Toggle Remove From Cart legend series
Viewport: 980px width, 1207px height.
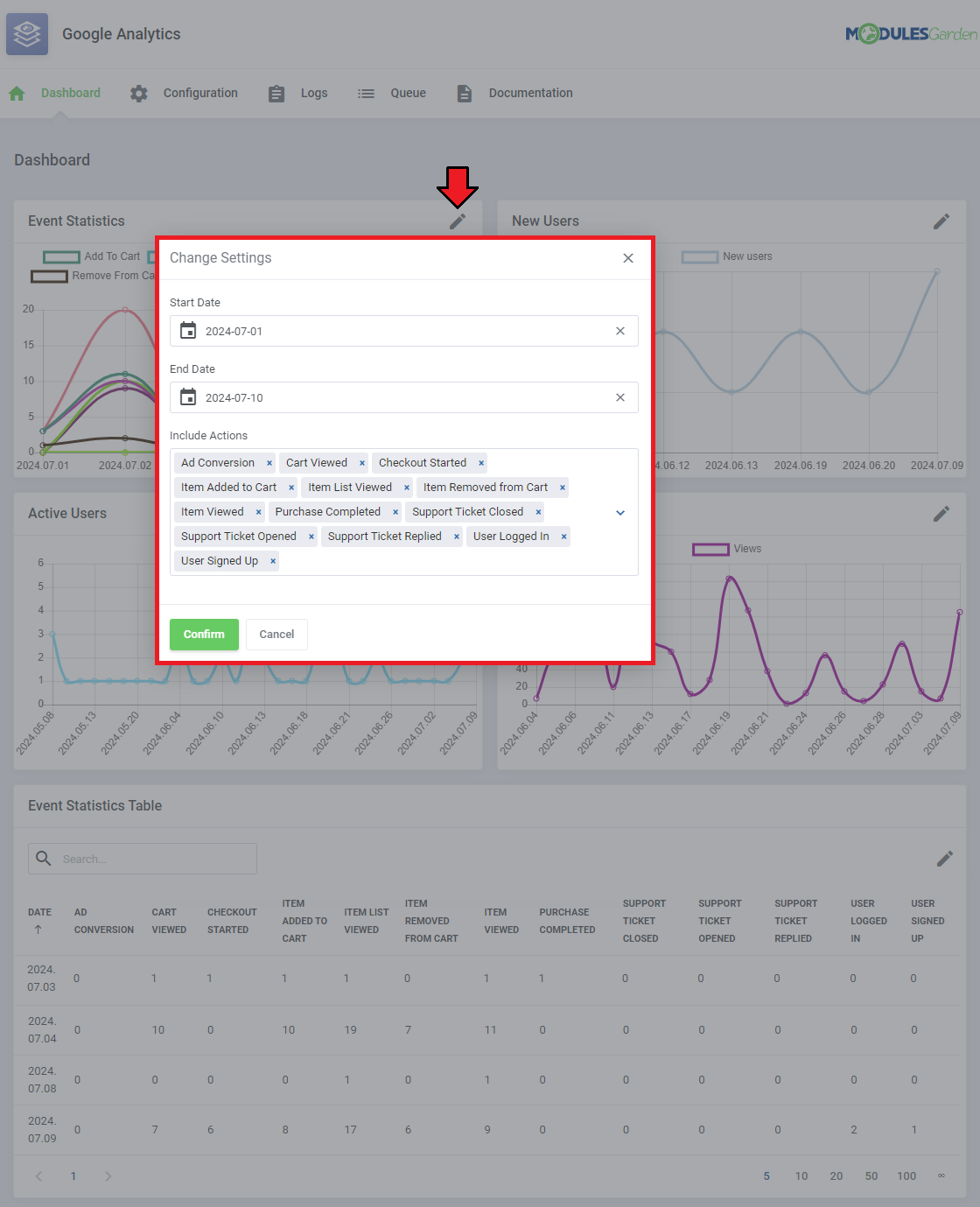click(94, 276)
